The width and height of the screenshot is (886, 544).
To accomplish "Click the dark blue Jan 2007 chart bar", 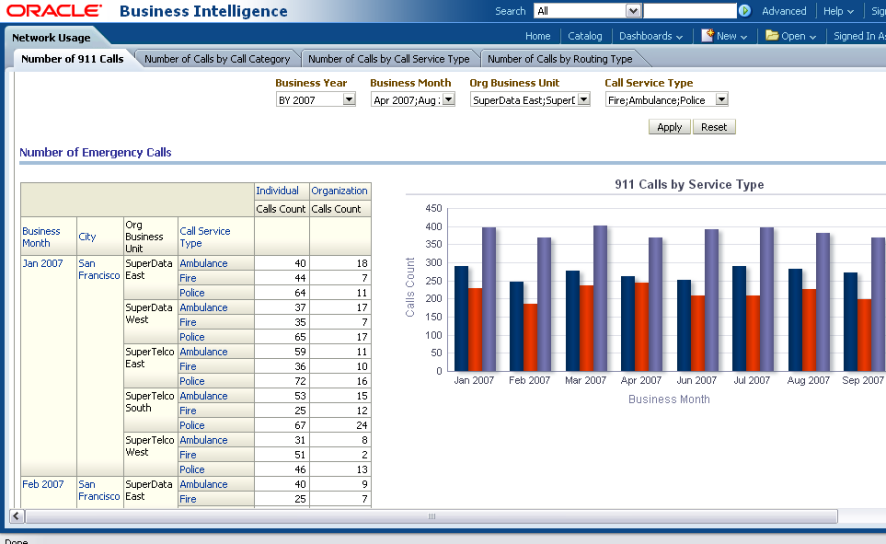I will [x=461, y=319].
